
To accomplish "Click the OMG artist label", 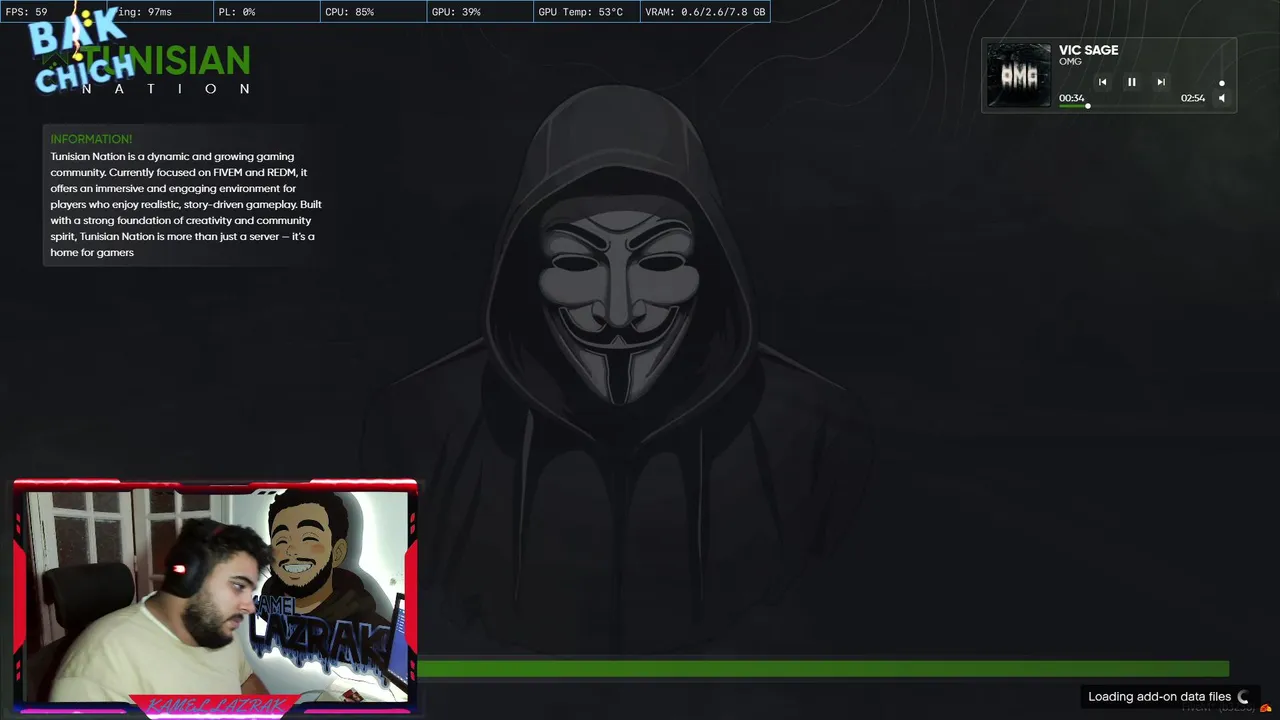I will point(1070,62).
